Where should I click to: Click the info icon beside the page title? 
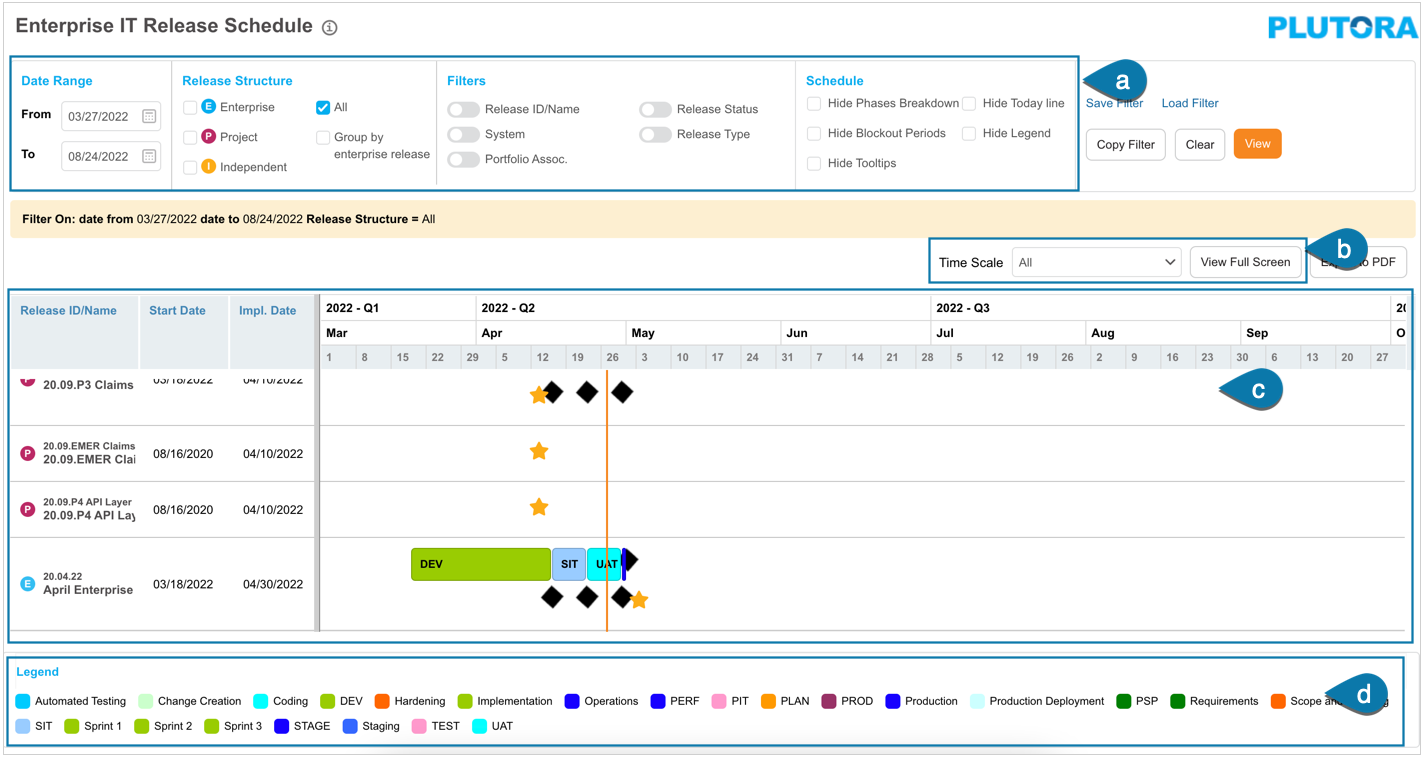coord(329,28)
